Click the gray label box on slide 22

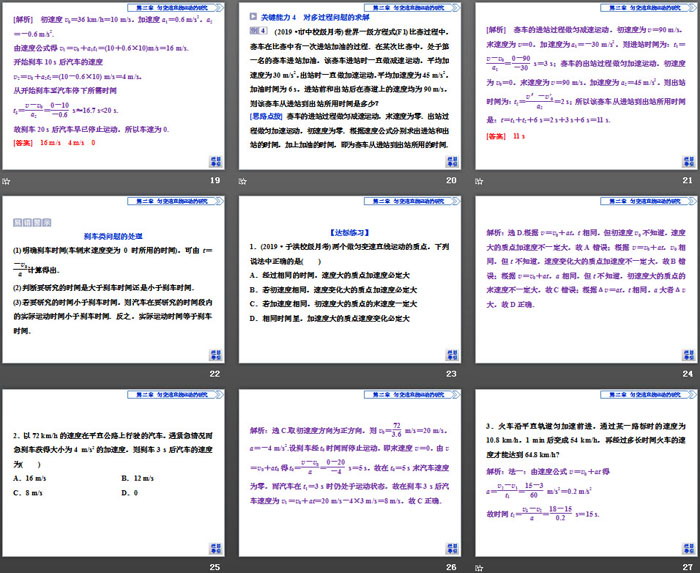tap(32, 222)
